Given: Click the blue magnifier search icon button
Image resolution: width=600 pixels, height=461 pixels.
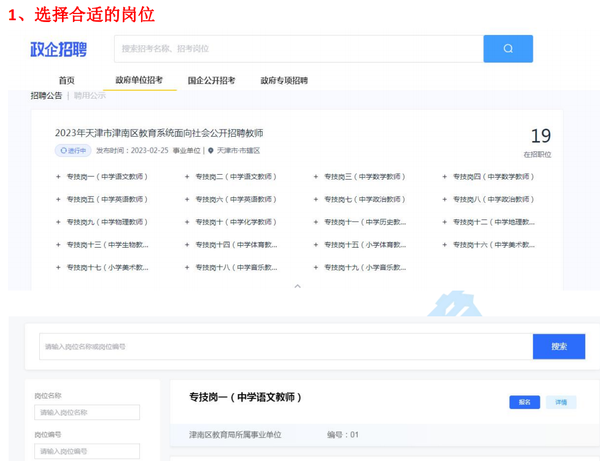Looking at the screenshot, I should (508, 49).
